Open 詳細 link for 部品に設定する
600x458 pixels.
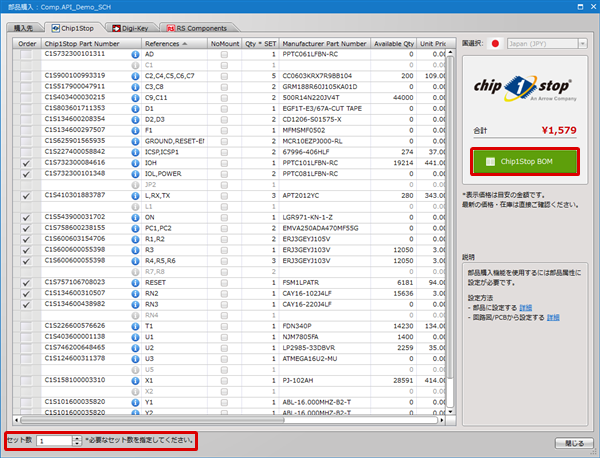pos(525,308)
